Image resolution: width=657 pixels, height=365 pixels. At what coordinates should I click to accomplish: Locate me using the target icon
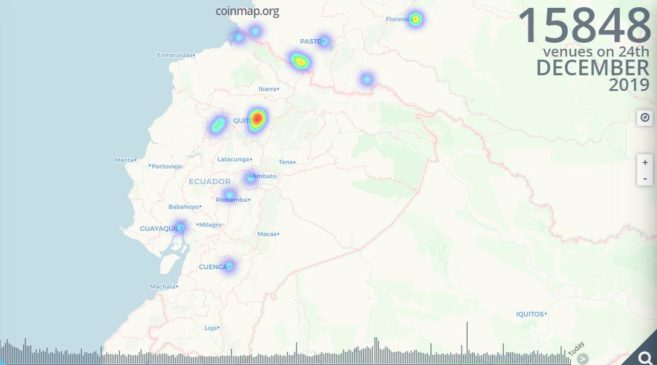tap(645, 118)
